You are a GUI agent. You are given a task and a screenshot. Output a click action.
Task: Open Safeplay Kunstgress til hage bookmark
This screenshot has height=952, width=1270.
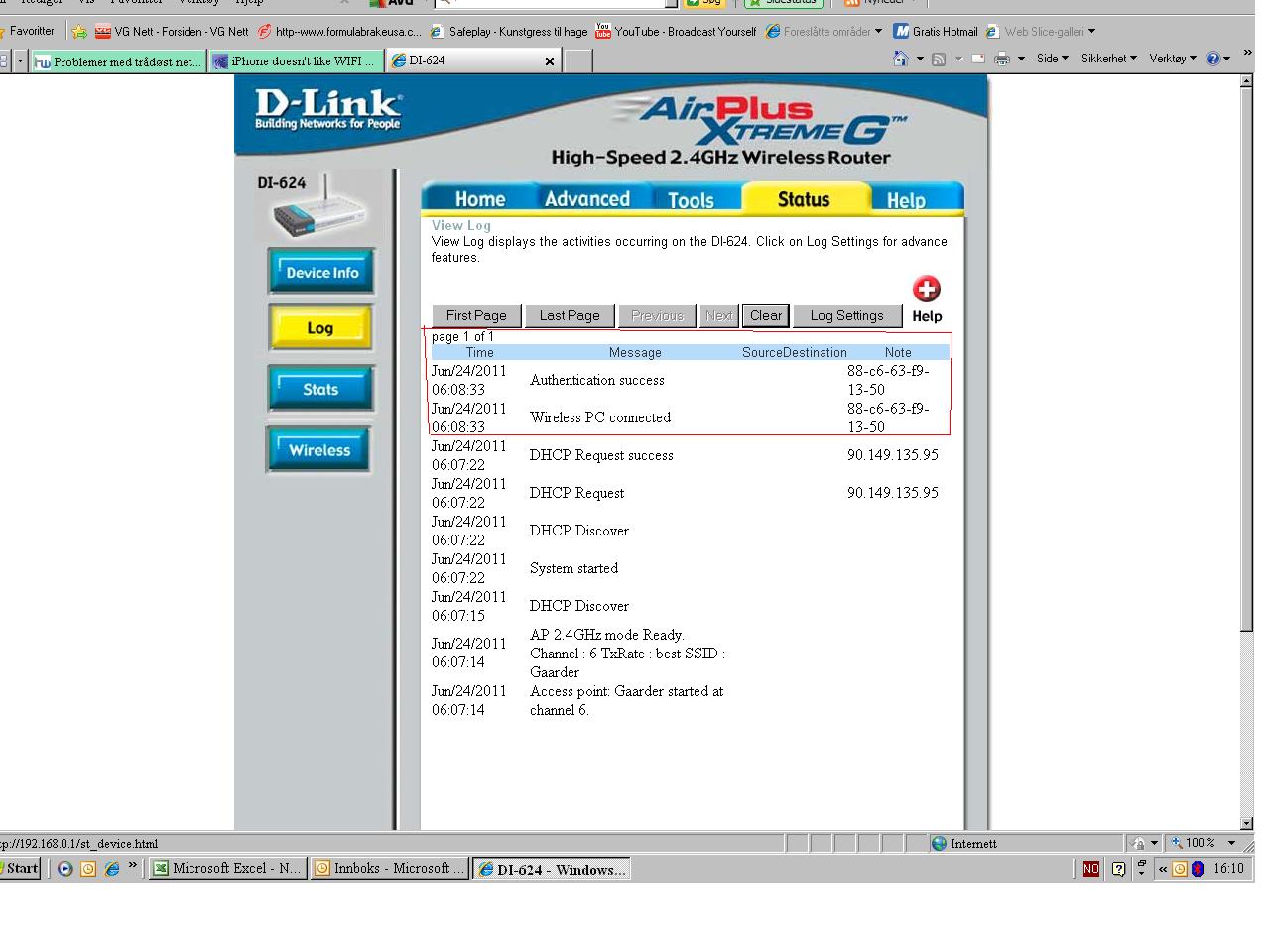pyautogui.click(x=509, y=32)
